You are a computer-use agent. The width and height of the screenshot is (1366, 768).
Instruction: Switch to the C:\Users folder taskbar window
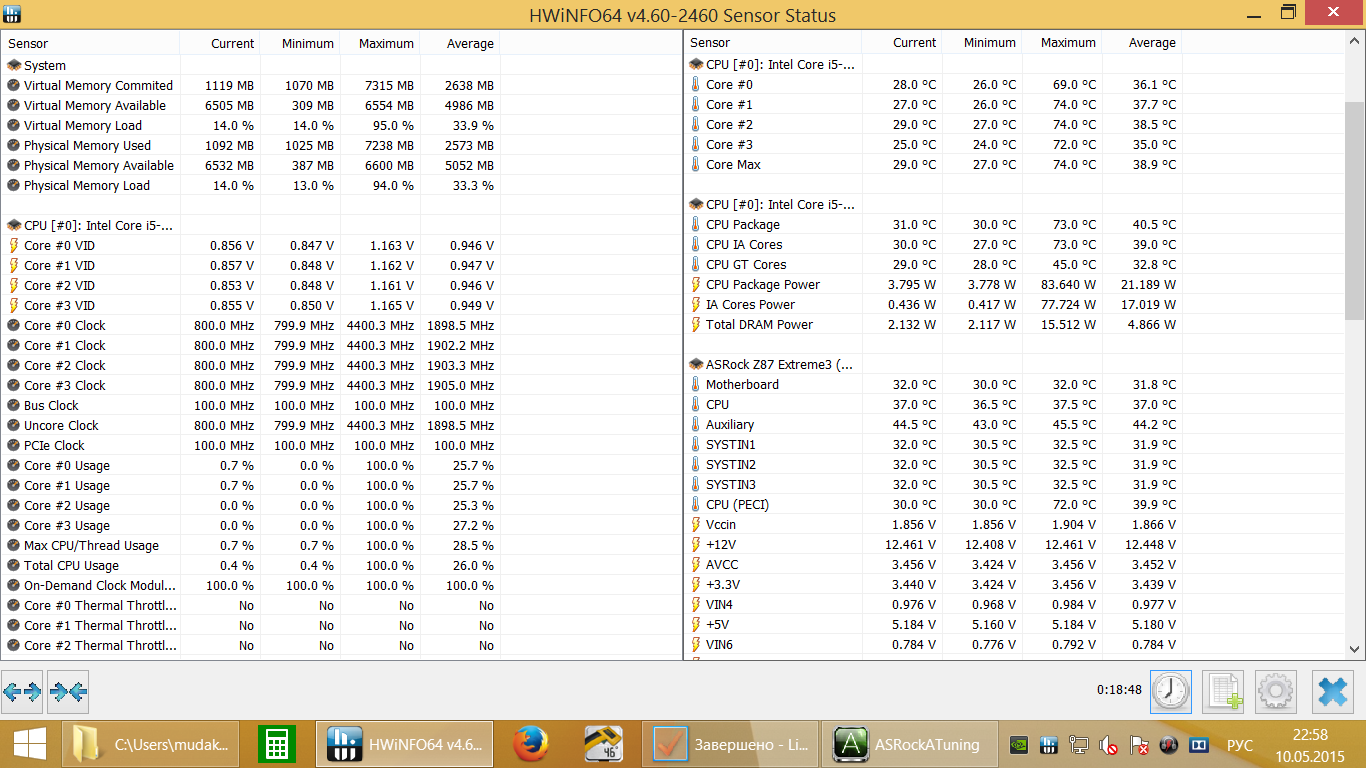point(151,744)
